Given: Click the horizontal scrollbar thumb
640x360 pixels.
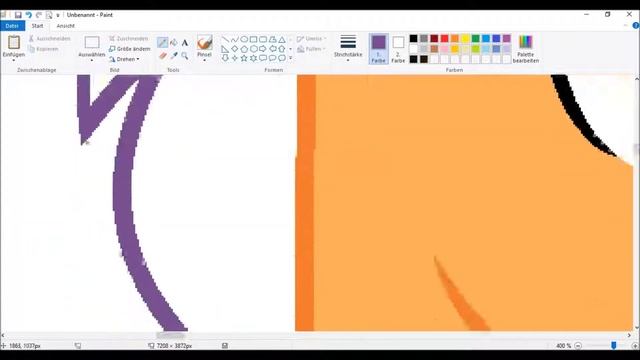Looking at the screenshot, I should (x=171, y=335).
